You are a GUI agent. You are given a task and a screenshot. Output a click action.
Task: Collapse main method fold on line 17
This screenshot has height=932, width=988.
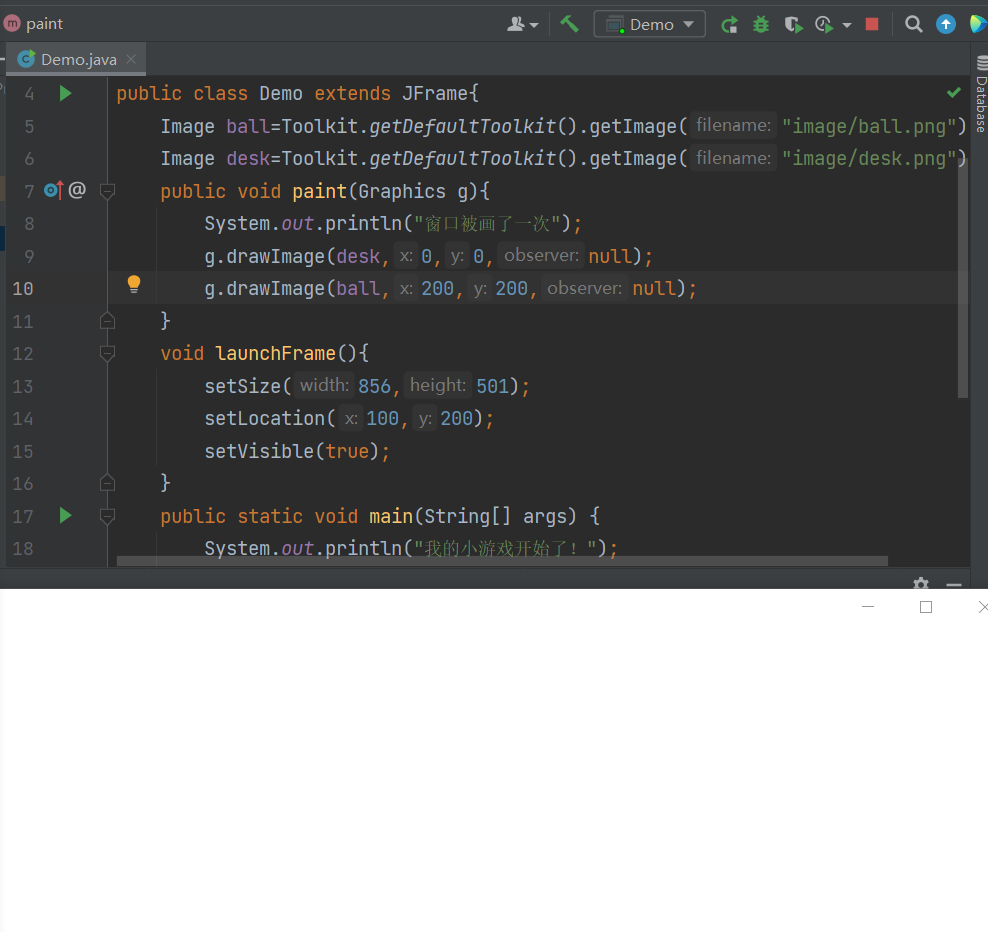click(x=107, y=517)
